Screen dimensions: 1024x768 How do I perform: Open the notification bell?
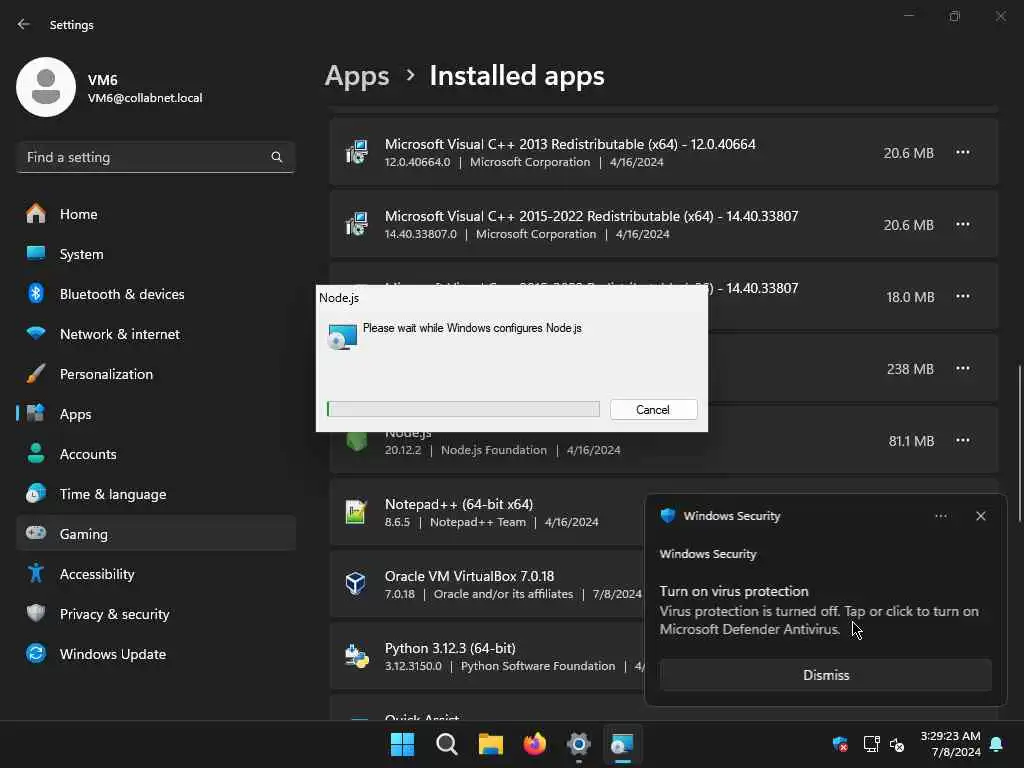pos(997,744)
